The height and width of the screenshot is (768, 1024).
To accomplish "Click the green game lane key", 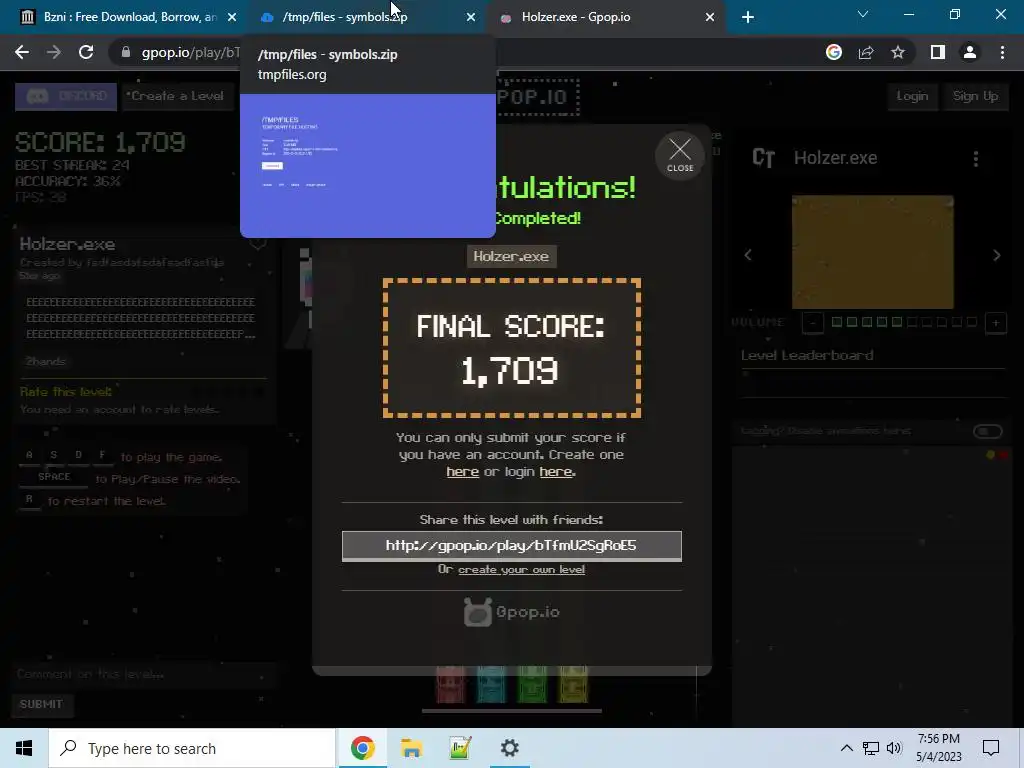I will click(x=532, y=684).
